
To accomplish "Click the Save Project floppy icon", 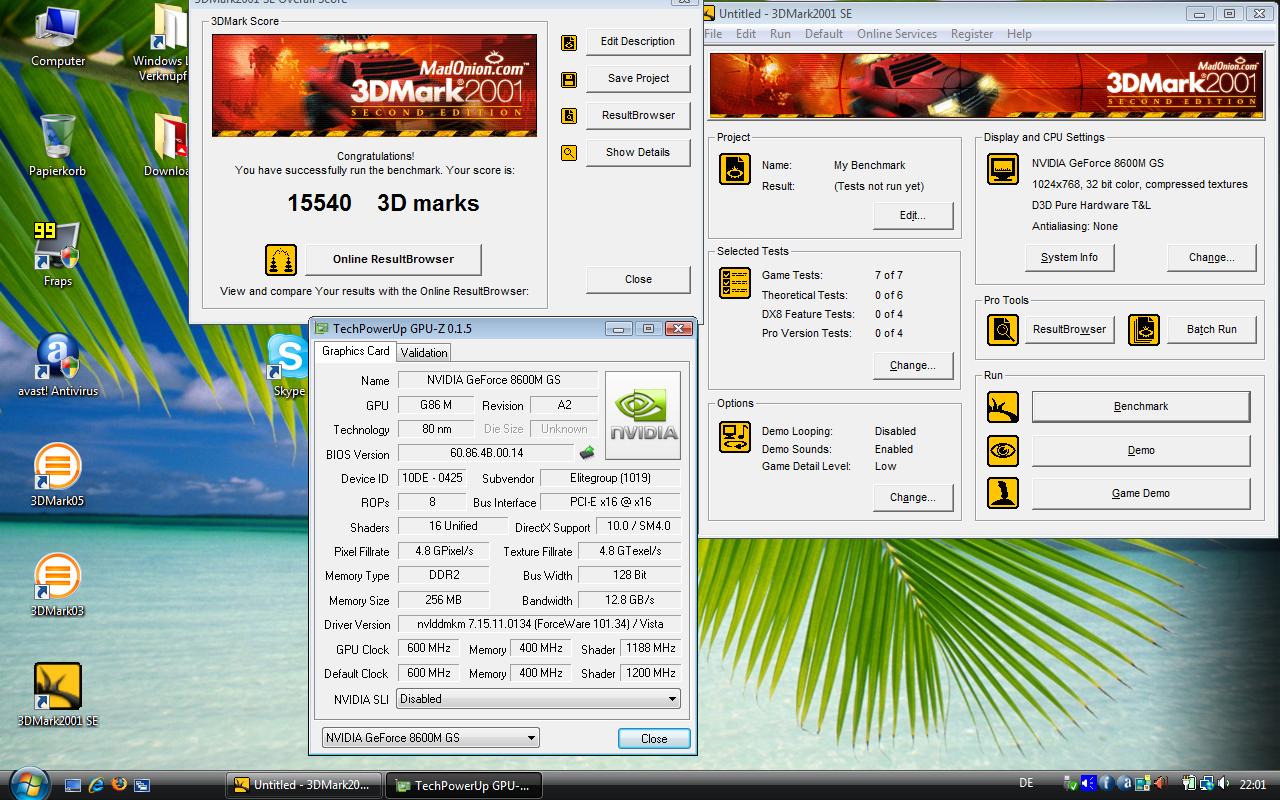I will coord(569,80).
